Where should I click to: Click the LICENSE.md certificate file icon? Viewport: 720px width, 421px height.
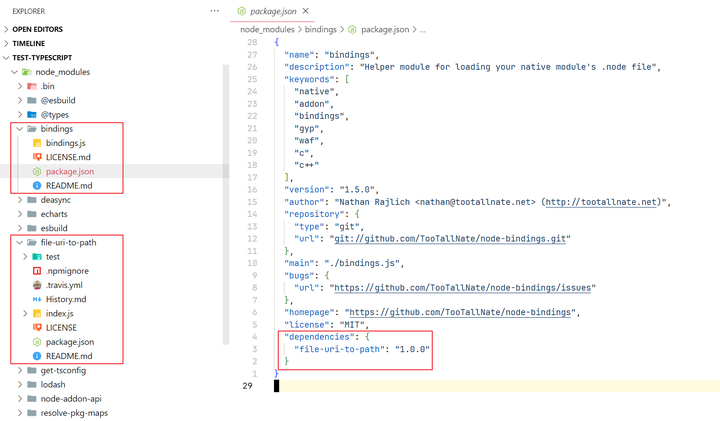click(x=37, y=157)
